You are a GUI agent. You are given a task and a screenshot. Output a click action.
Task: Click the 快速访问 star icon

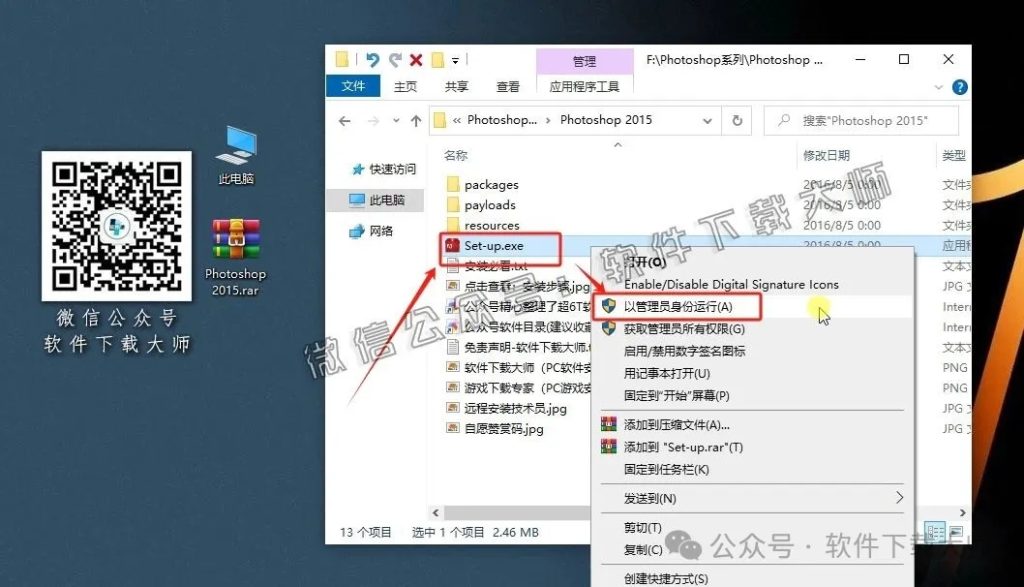[x=357, y=168]
